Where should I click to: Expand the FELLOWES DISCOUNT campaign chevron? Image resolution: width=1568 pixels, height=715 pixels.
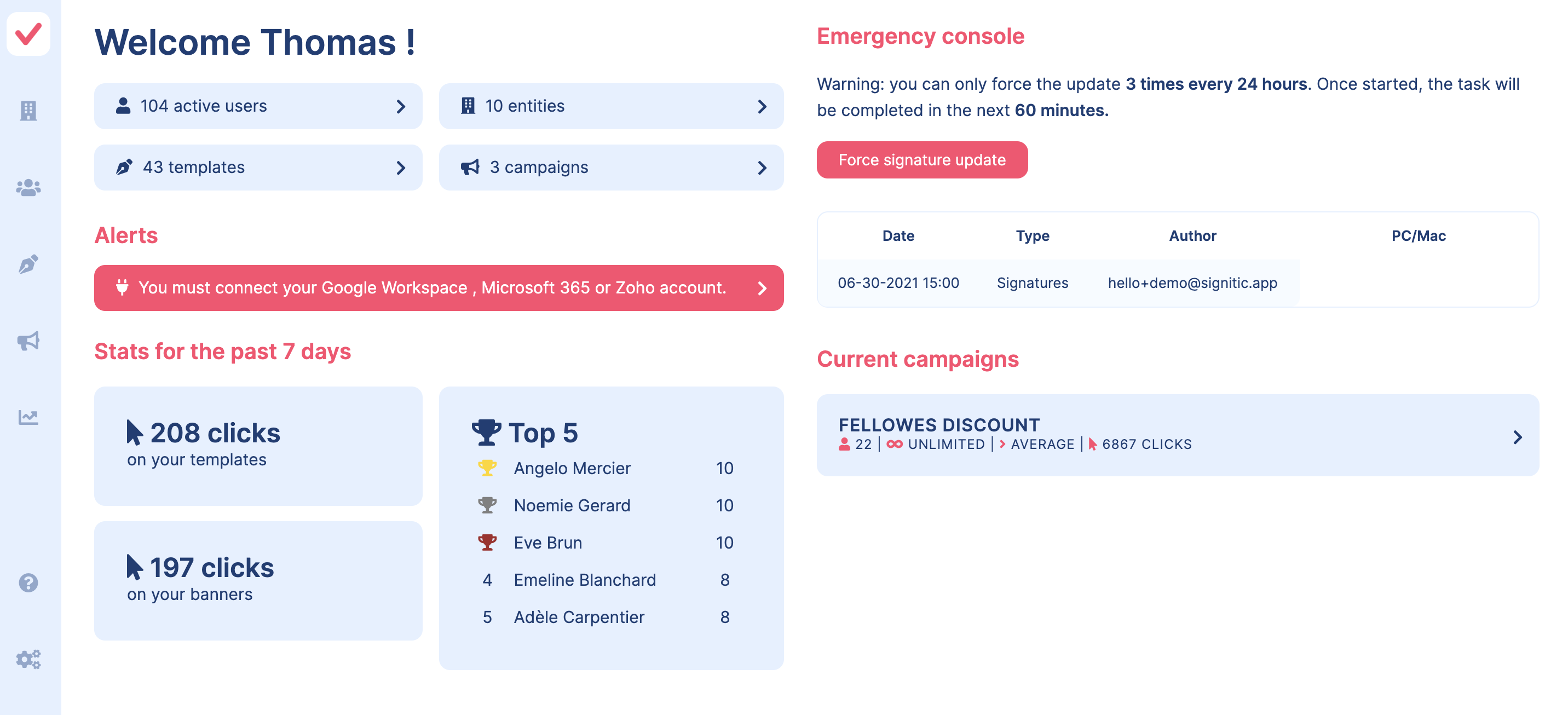point(1517,437)
